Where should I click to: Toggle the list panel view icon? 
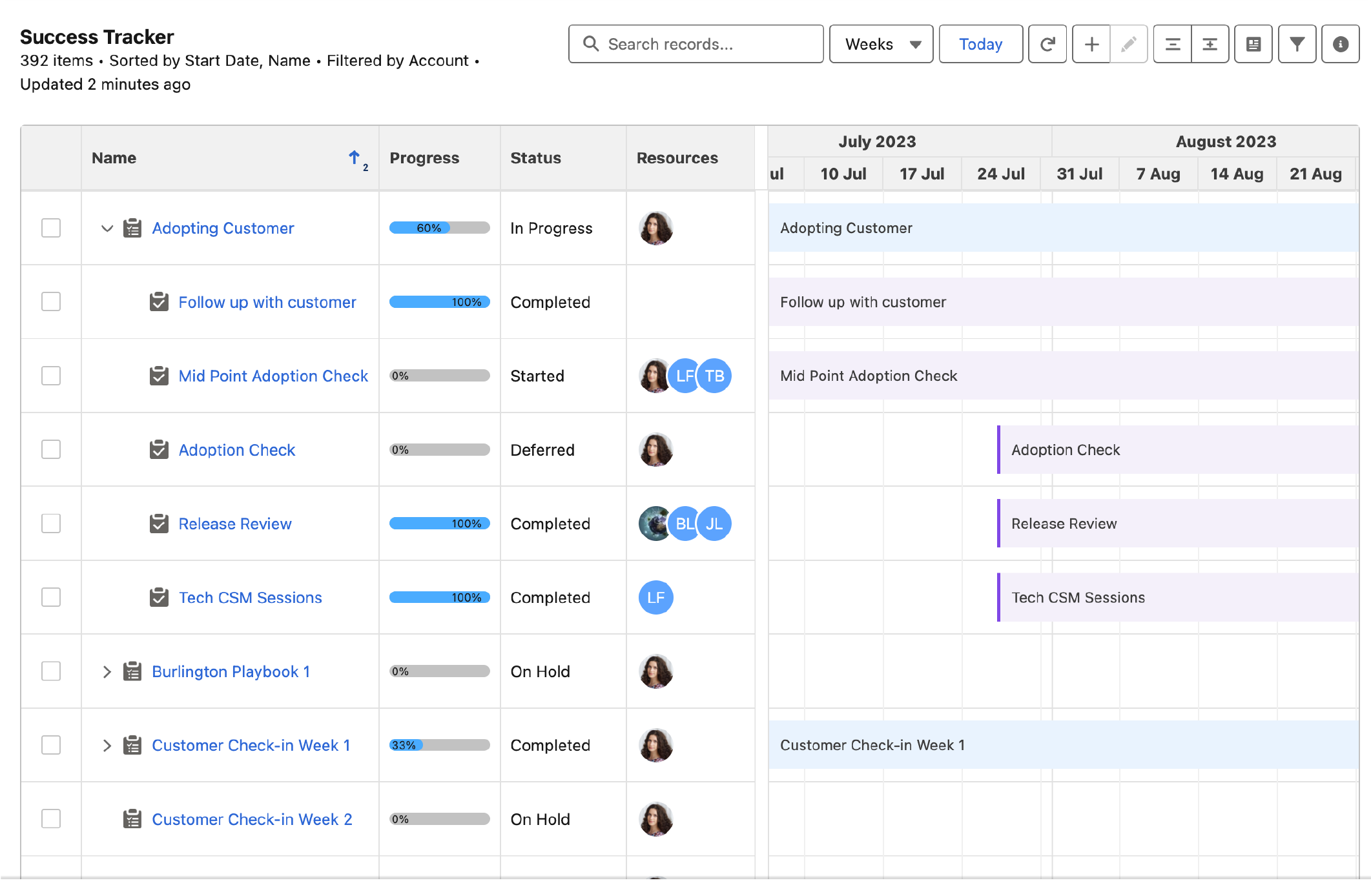point(1253,44)
